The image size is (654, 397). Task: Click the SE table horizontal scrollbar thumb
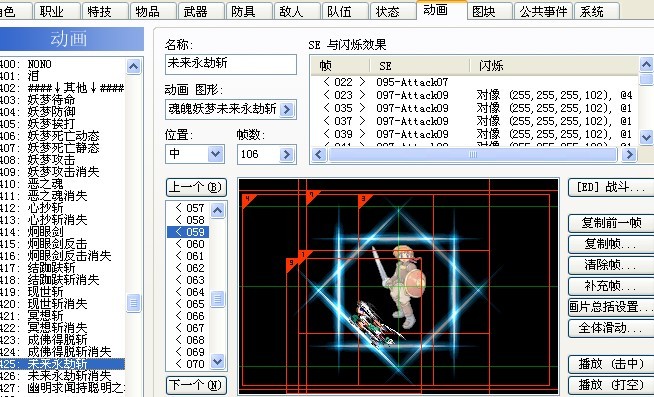click(x=473, y=155)
